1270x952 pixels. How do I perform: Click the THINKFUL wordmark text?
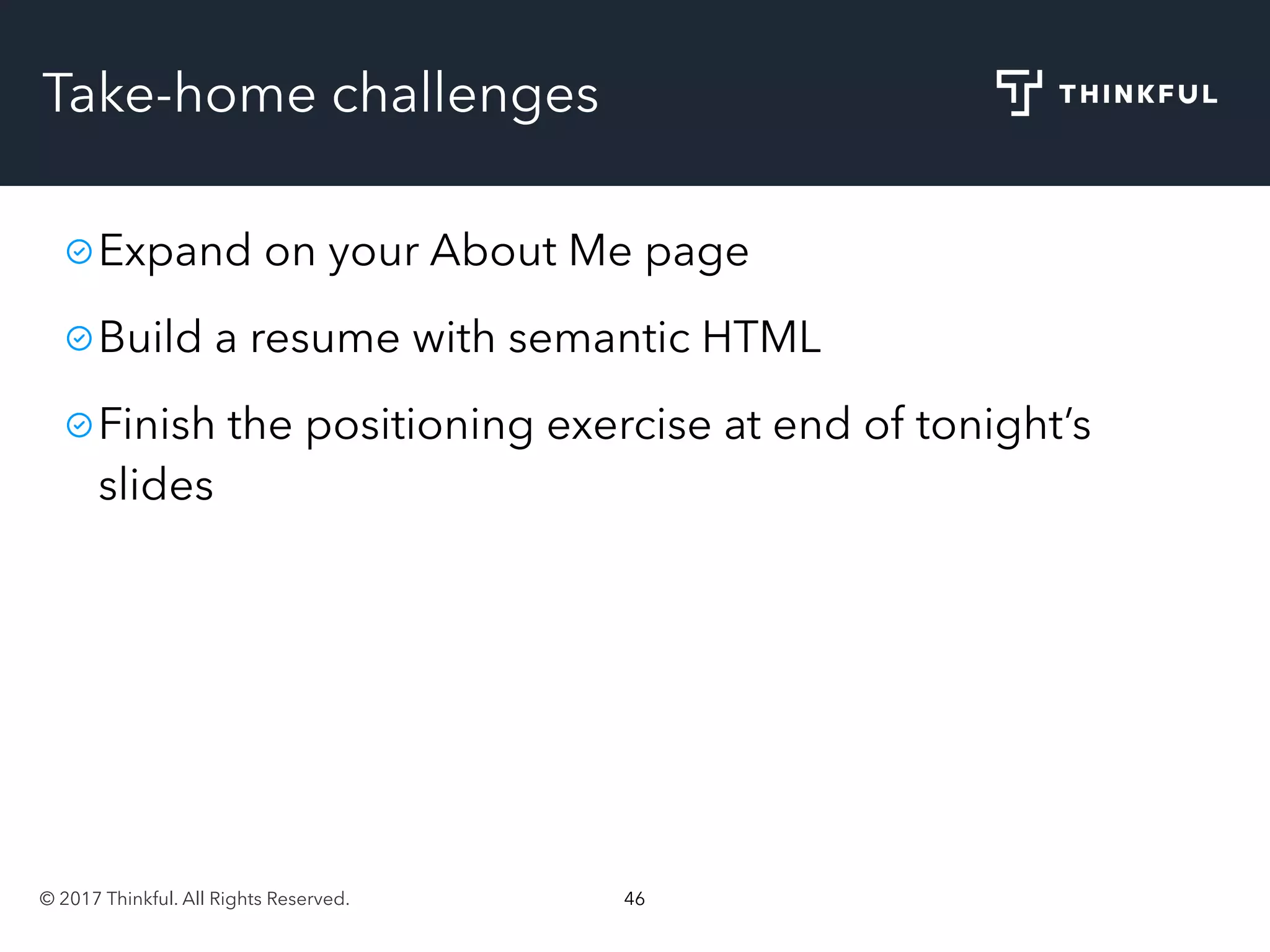1139,94
